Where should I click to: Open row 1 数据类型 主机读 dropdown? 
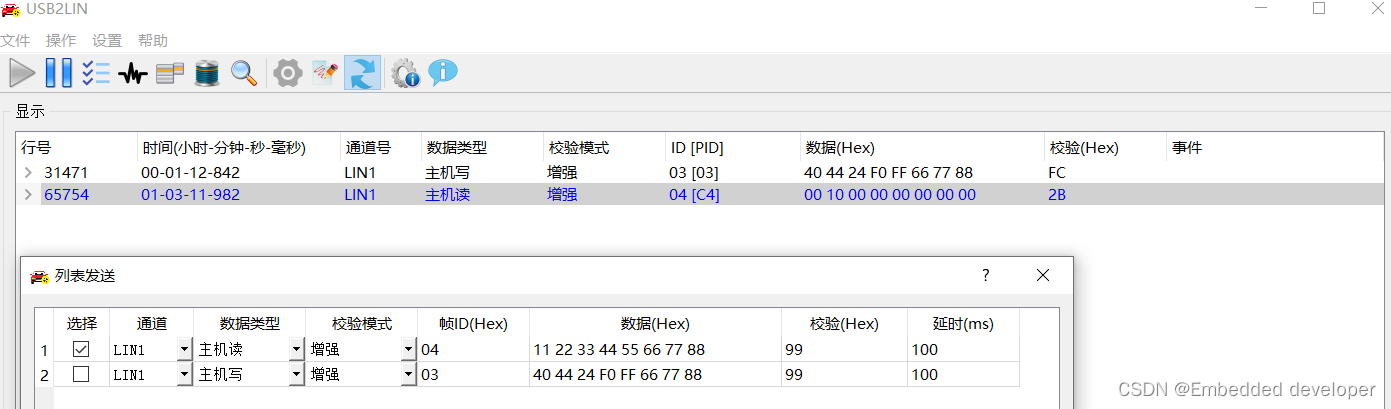tap(296, 349)
